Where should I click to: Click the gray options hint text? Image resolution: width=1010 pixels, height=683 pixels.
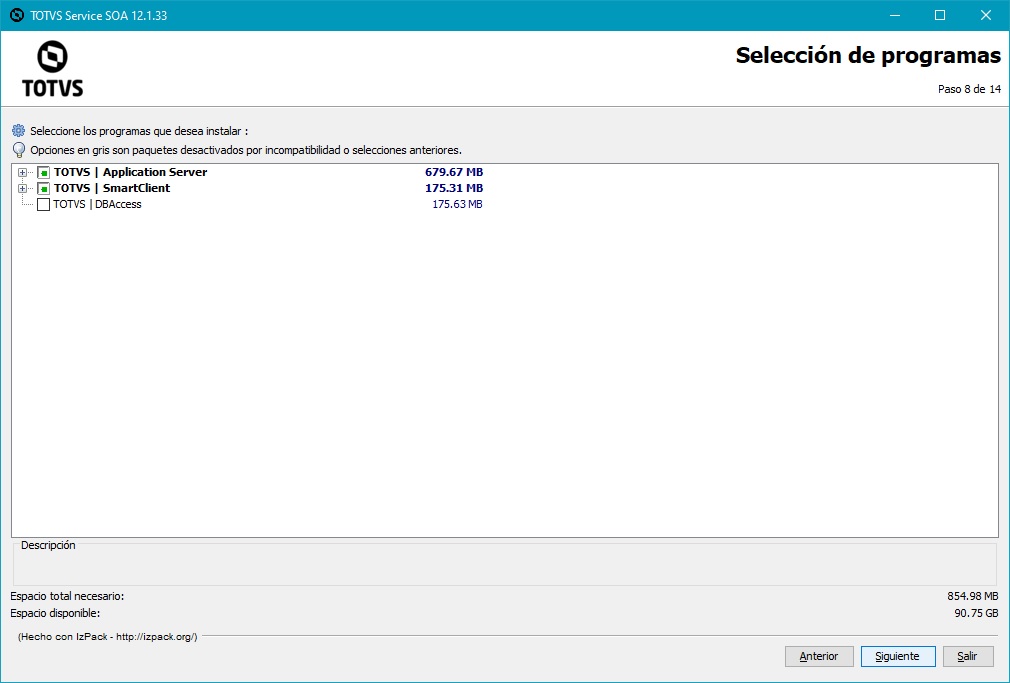[x=246, y=150]
